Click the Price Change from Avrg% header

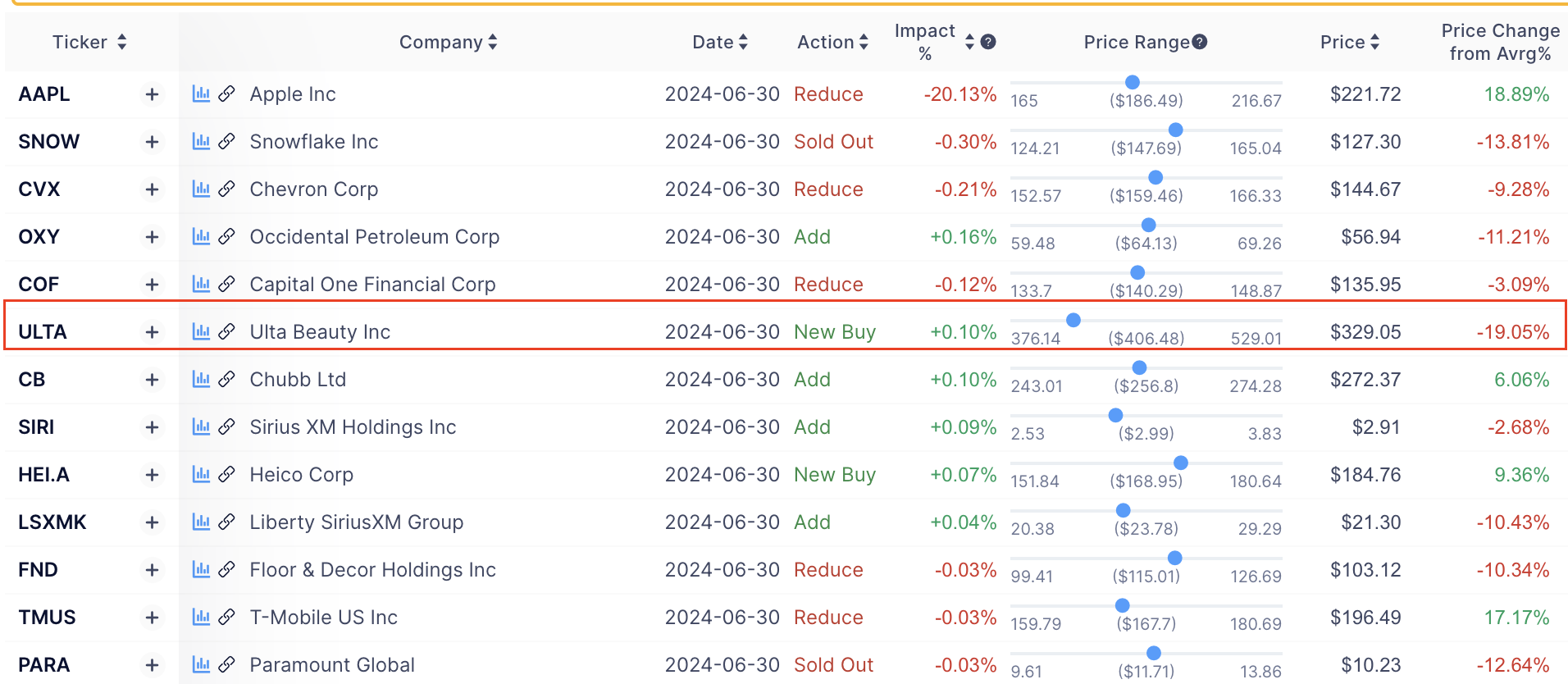click(1500, 42)
